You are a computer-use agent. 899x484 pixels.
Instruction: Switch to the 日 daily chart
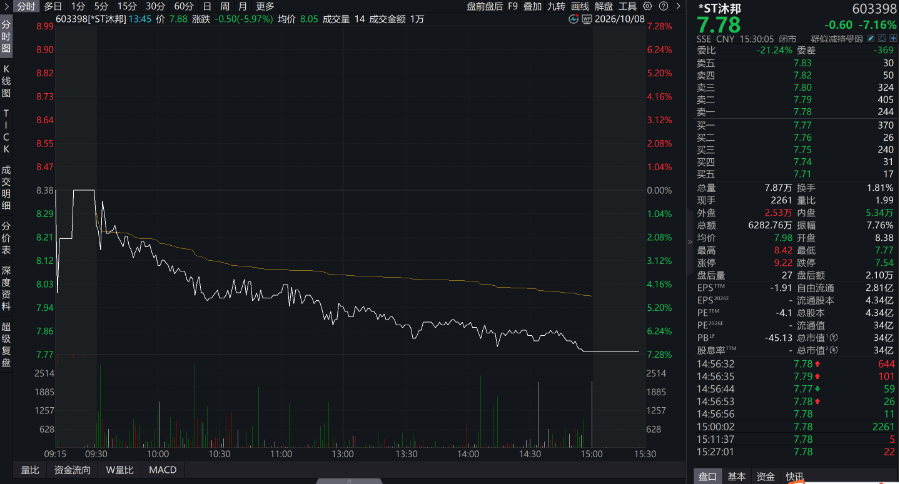click(x=207, y=6)
